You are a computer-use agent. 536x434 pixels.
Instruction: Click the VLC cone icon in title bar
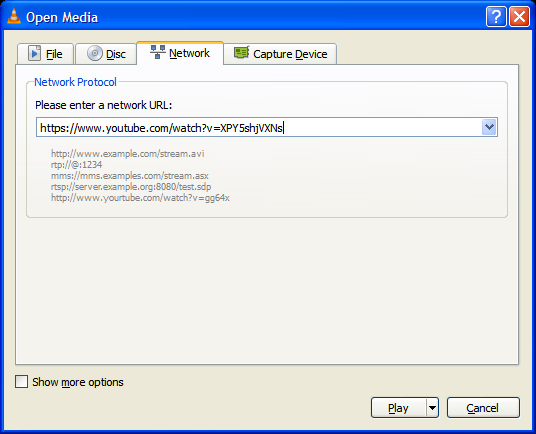[14, 16]
